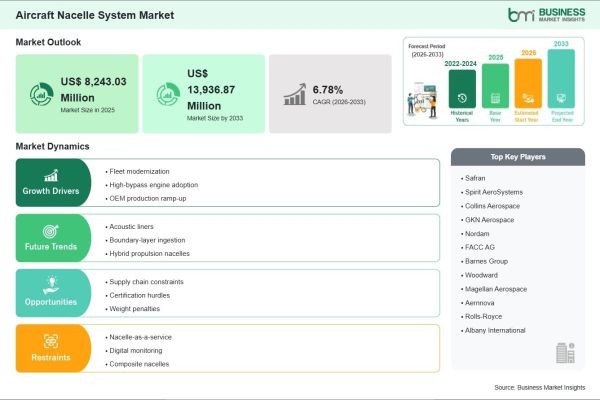Image resolution: width=600 pixels, height=400 pixels.
Task: Click the pie chart icon beside US$ 8,243.03 Million
Action: 42,94
